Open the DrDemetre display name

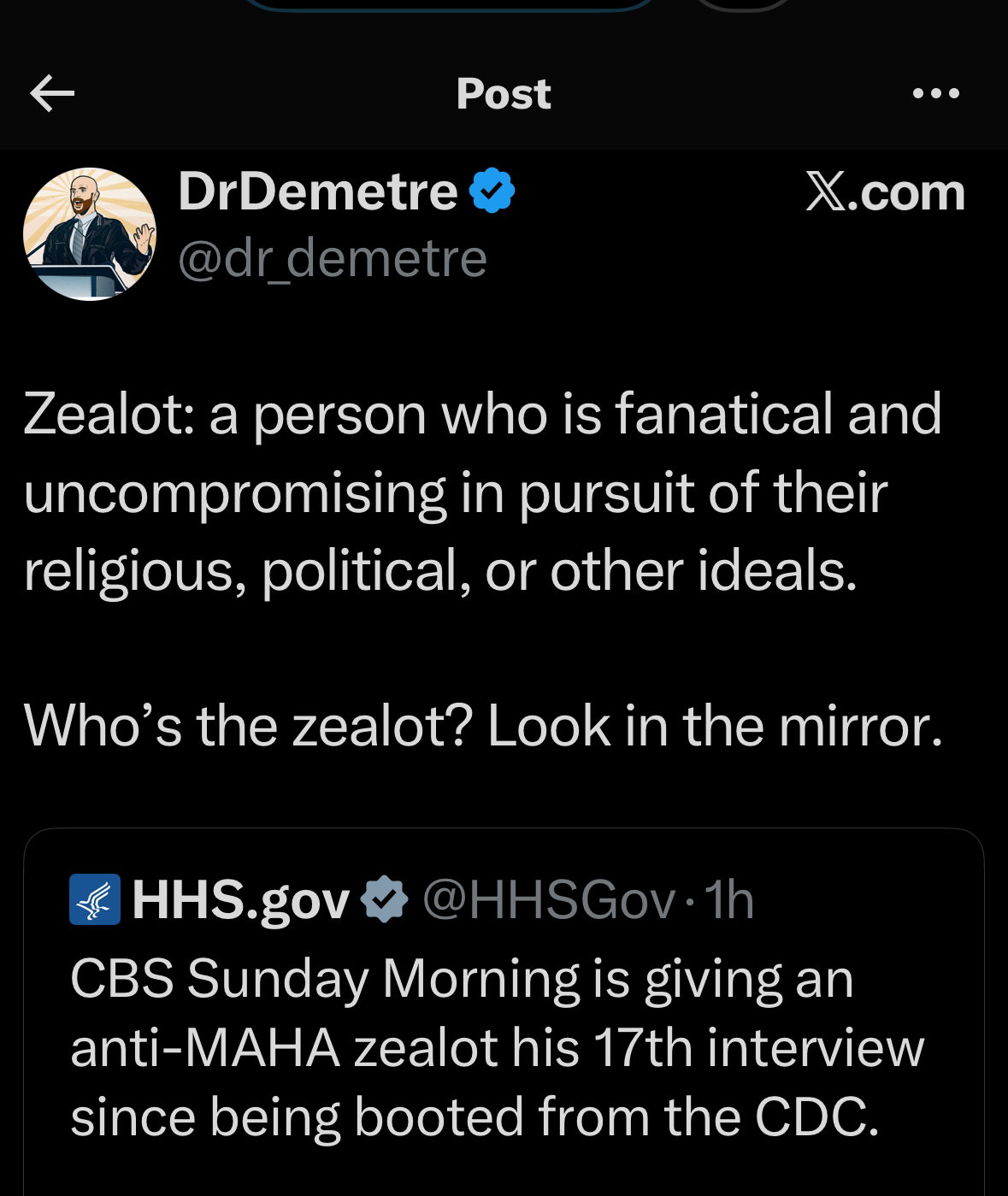click(x=318, y=191)
